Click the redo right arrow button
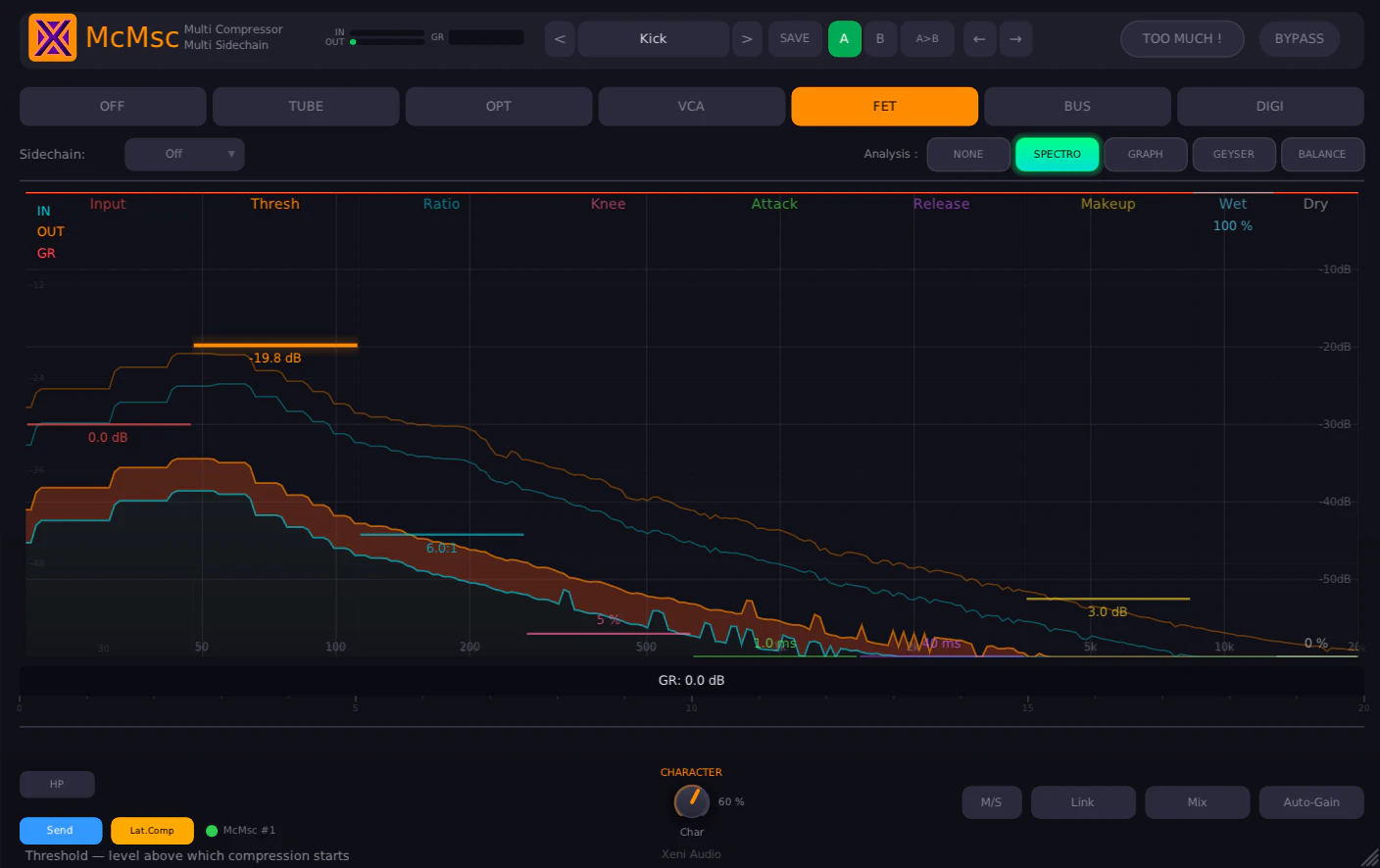The width and height of the screenshot is (1380, 868). [1015, 39]
